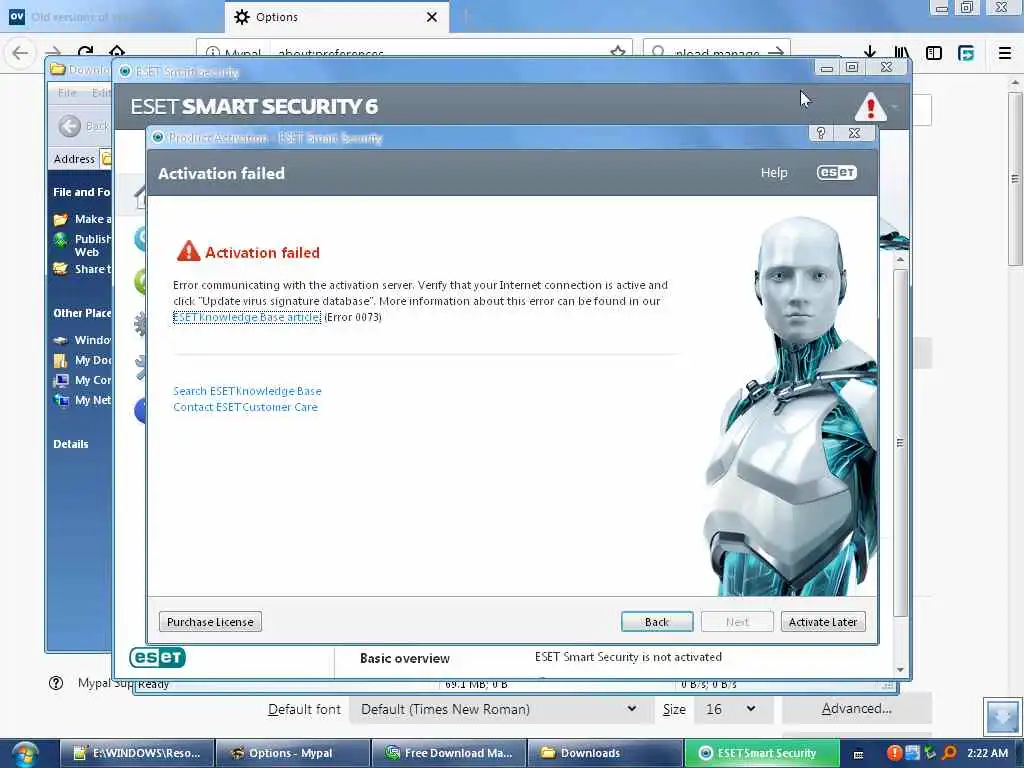Click the blue download arrow floating icon
Viewport: 1024px width, 768px height.
1002,716
